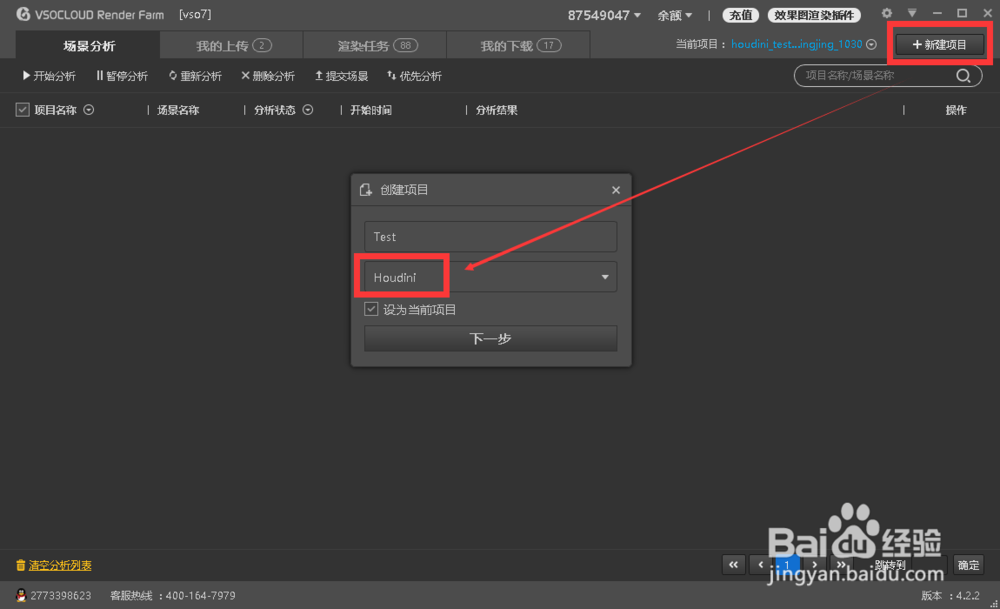Click current project name houdini_test link

click(x=796, y=44)
